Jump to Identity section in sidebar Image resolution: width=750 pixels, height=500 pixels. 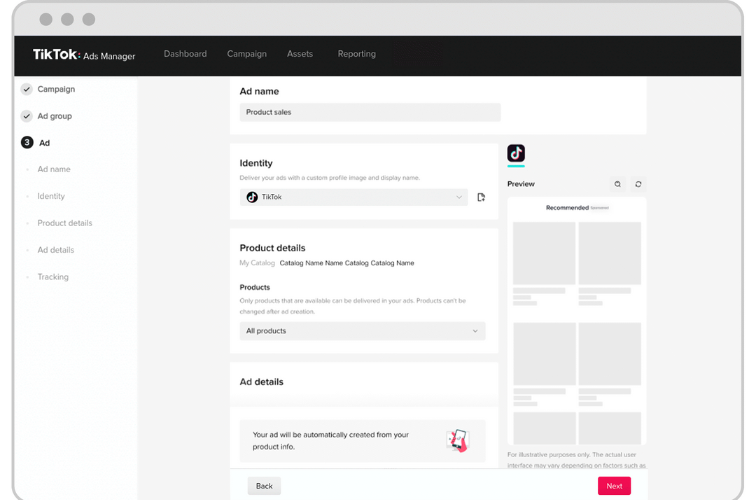(x=51, y=196)
